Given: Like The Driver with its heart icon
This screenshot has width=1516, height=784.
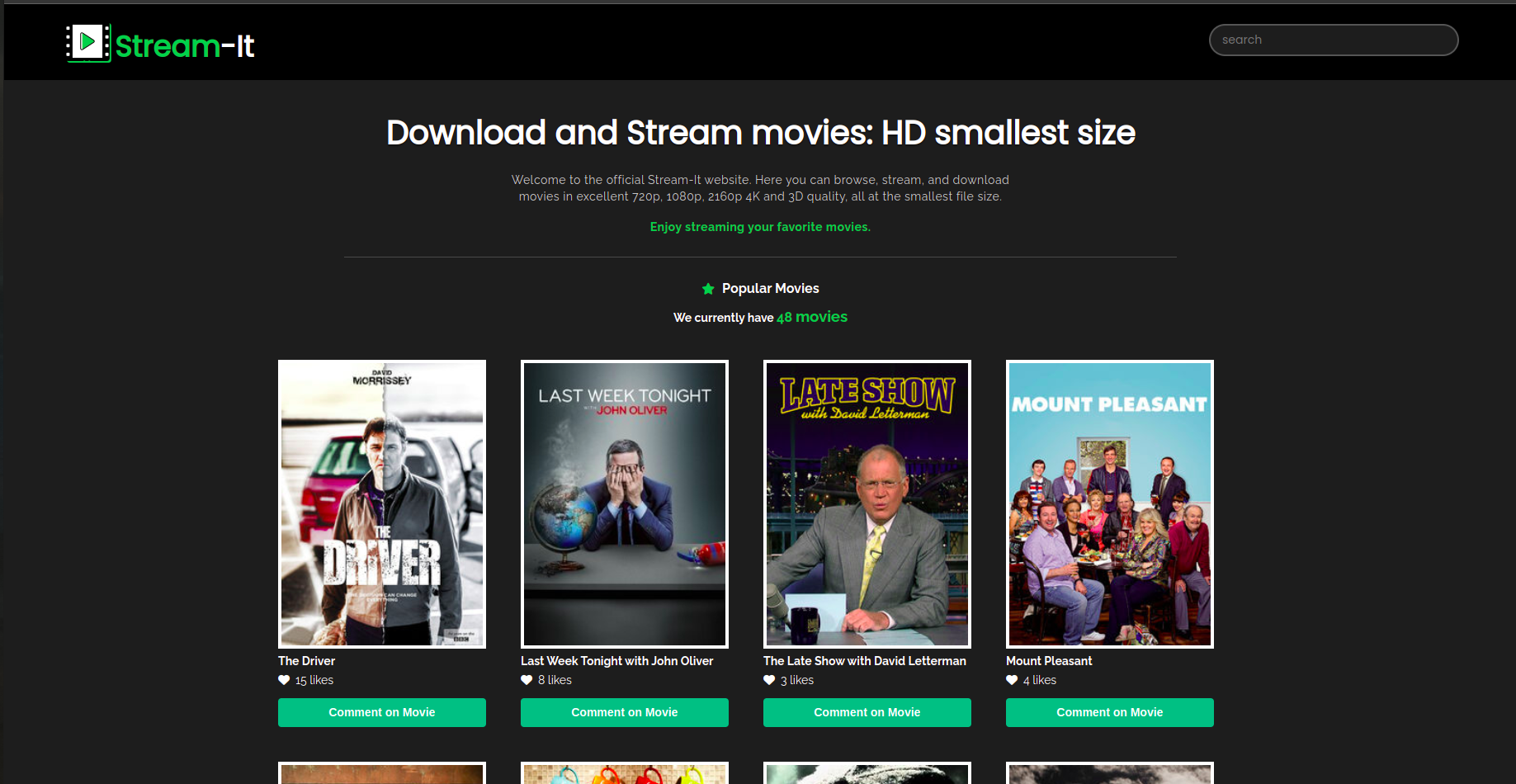Looking at the screenshot, I should tap(284, 680).
